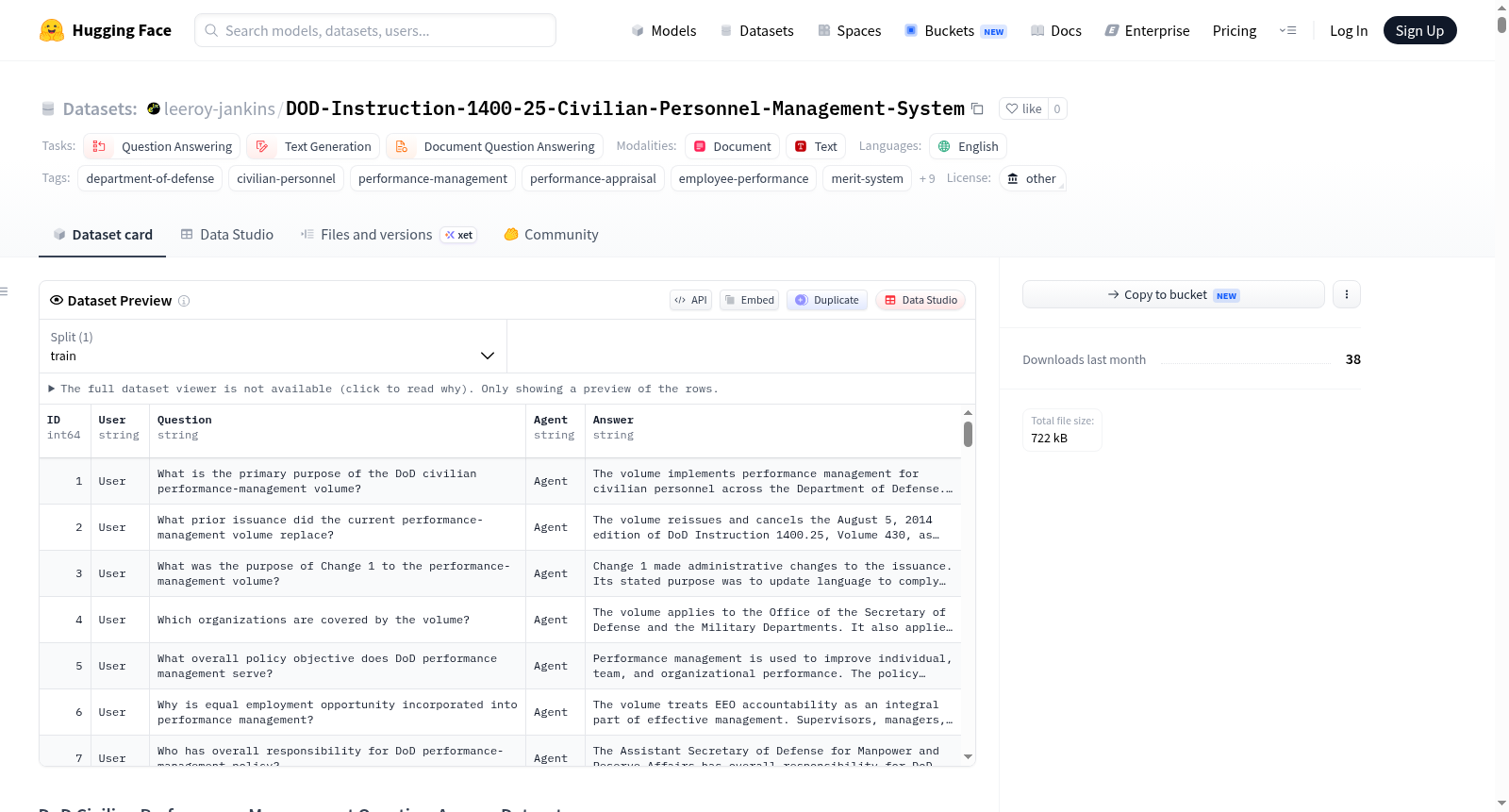Viewport: 1509px width, 812px height.
Task: Click the department-of-defense tag
Action: pos(150,178)
